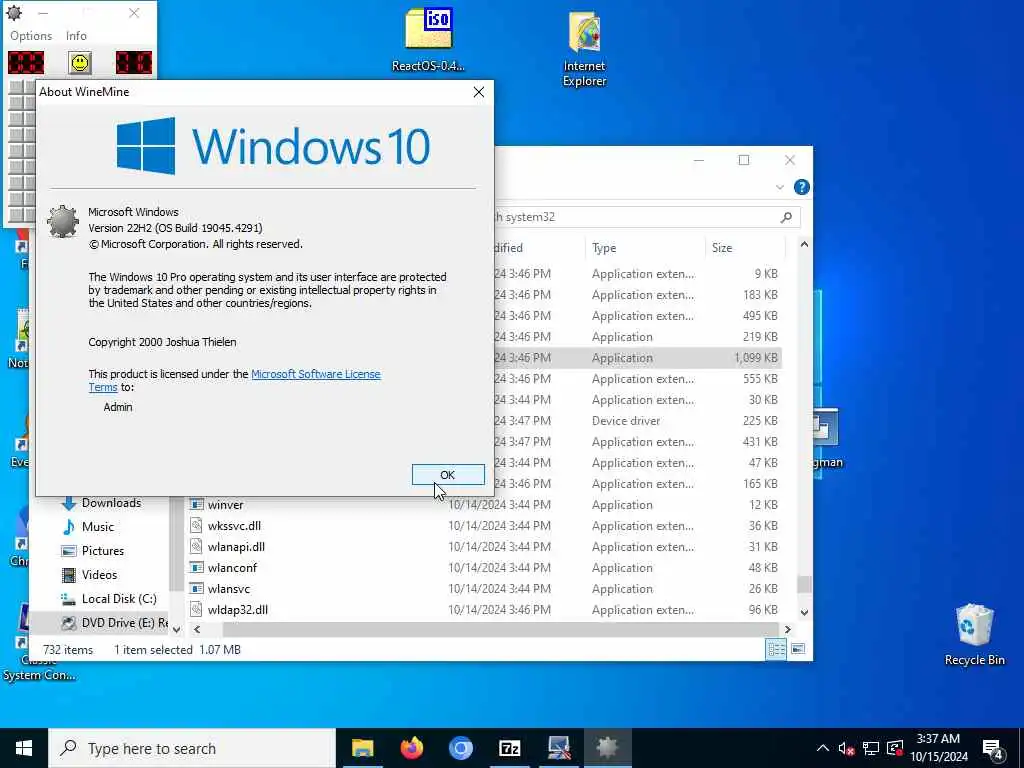
Task: Open Recycle Bin on desktop
Action: [x=974, y=634]
